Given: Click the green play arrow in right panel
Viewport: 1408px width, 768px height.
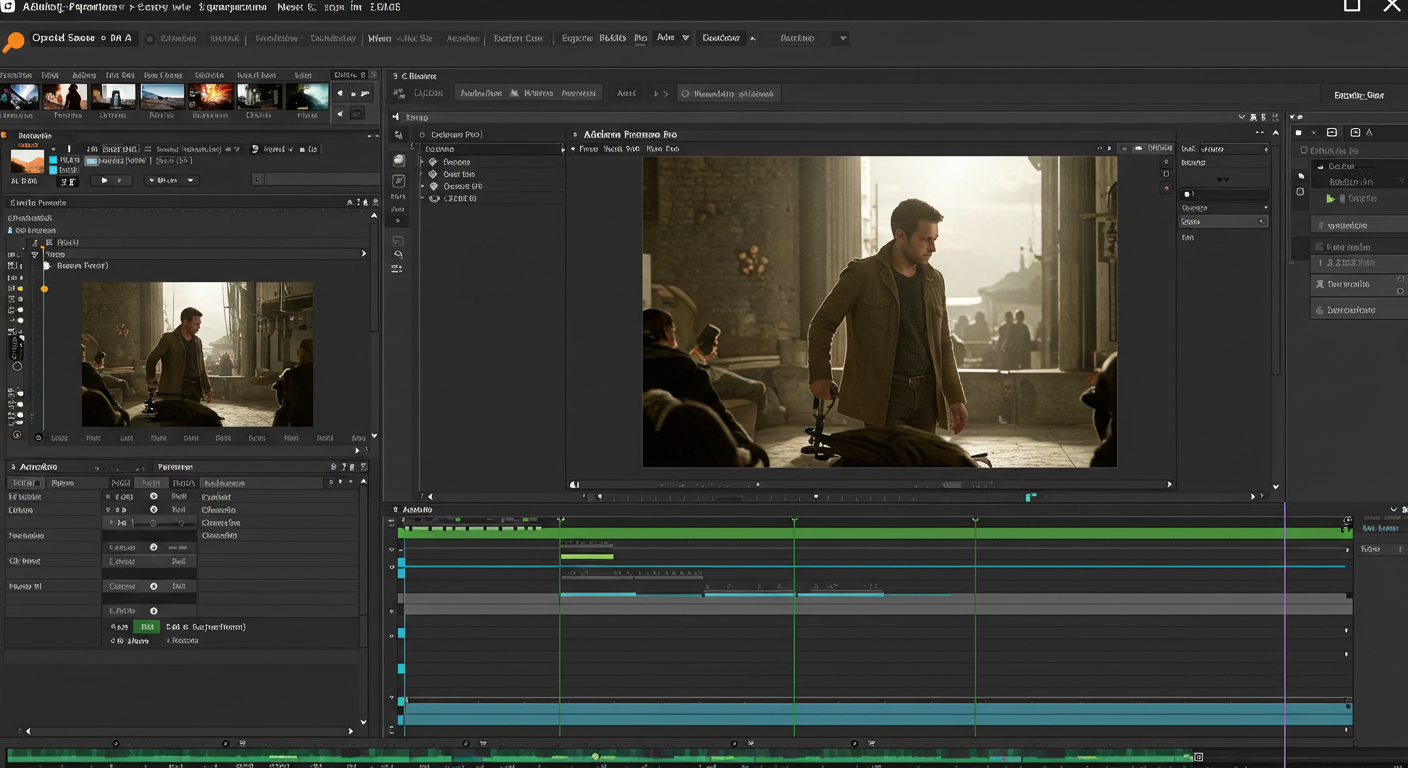Looking at the screenshot, I should 1330,199.
